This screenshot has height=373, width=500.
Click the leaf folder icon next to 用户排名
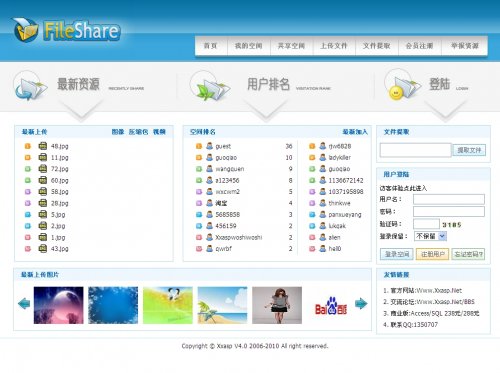pyautogui.click(x=210, y=86)
